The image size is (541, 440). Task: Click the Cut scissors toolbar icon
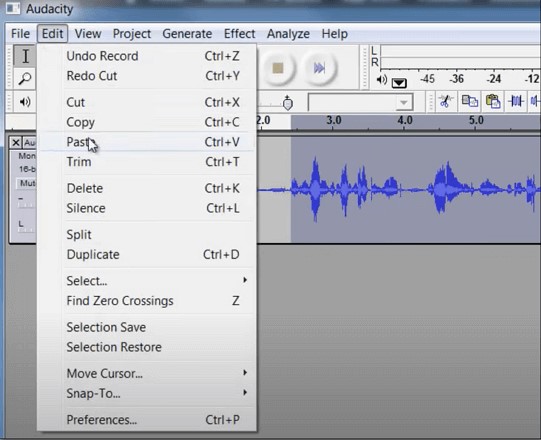[x=445, y=102]
